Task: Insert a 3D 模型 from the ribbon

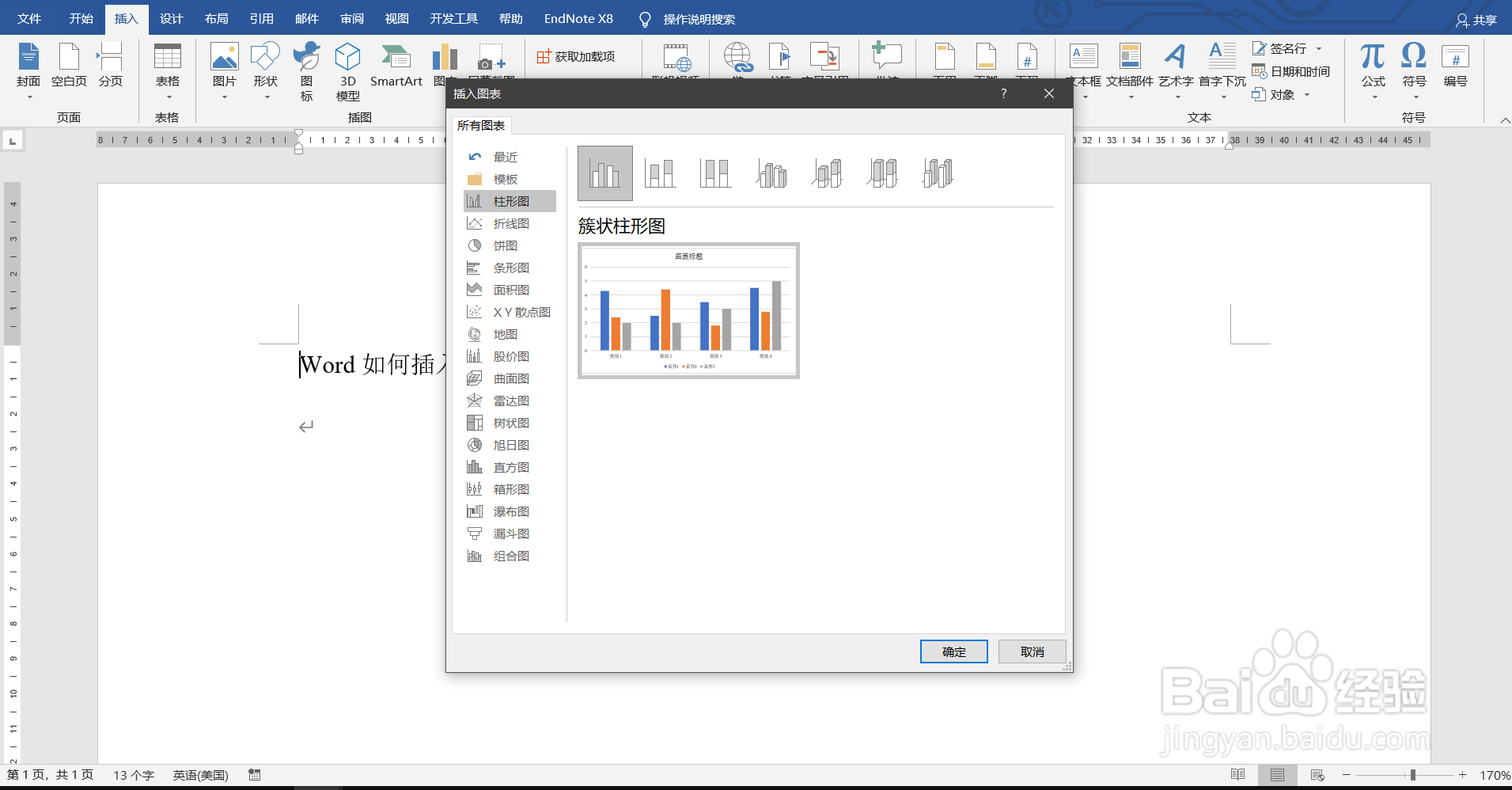Action: (347, 72)
